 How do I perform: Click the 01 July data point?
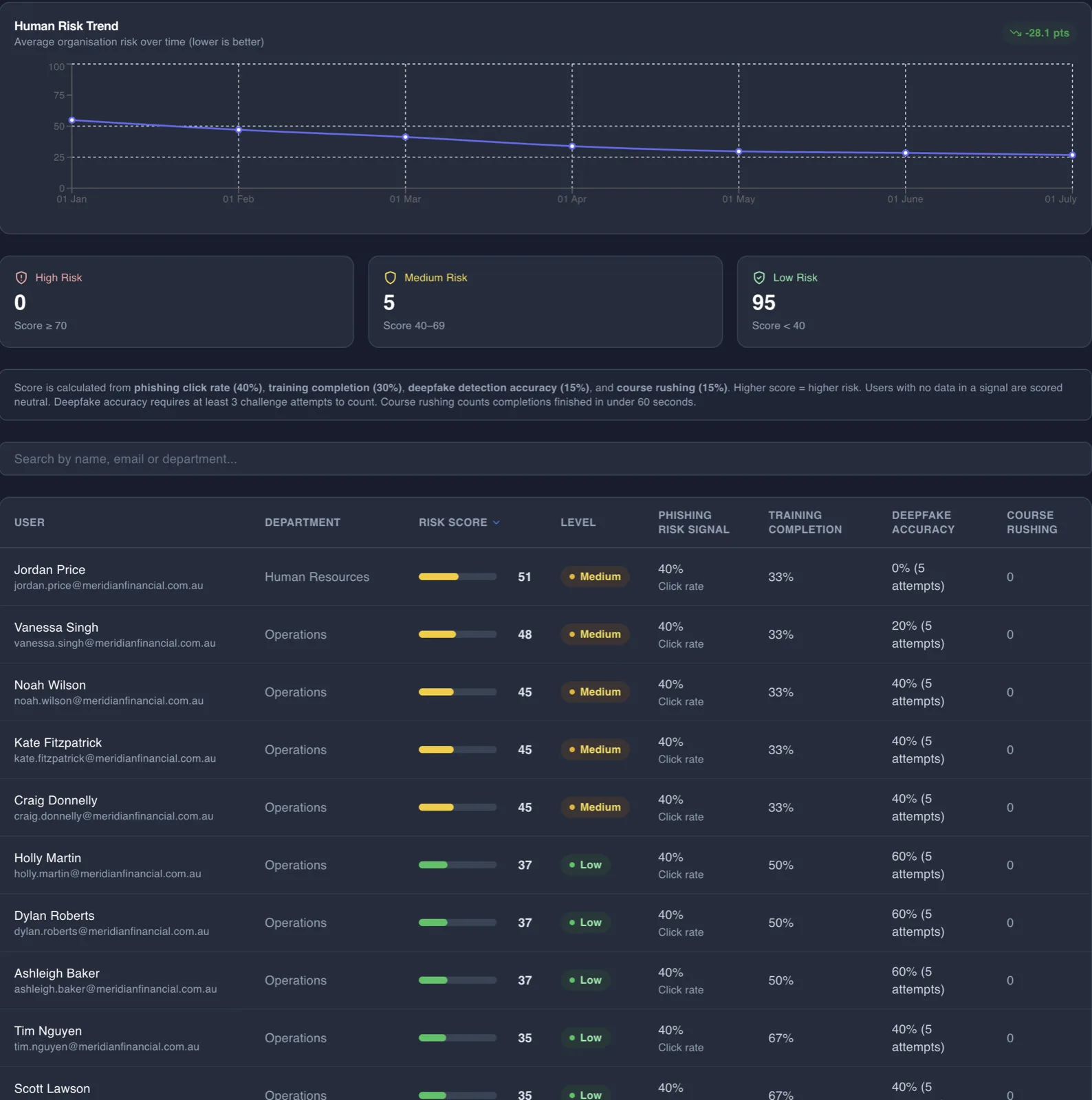click(1072, 155)
